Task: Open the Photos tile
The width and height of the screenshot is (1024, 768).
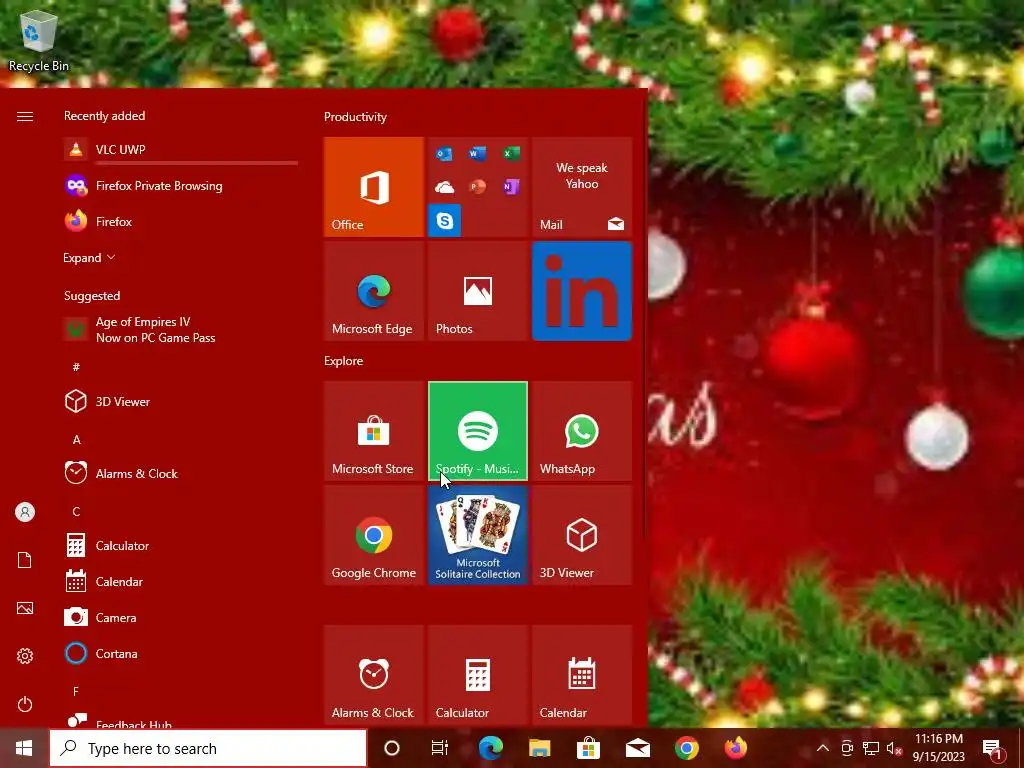Action: point(478,291)
